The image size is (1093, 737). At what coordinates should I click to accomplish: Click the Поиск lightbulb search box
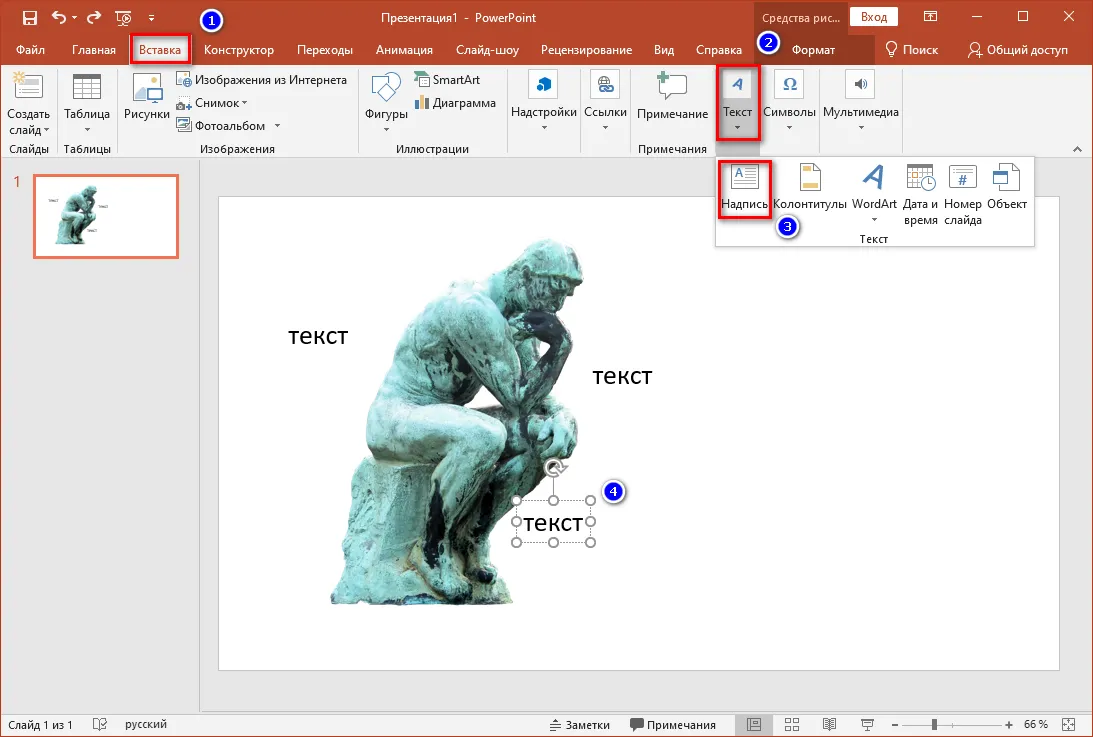911,50
